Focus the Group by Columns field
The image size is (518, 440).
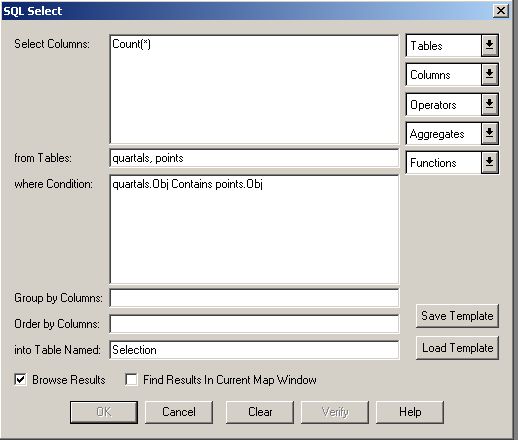(x=254, y=298)
